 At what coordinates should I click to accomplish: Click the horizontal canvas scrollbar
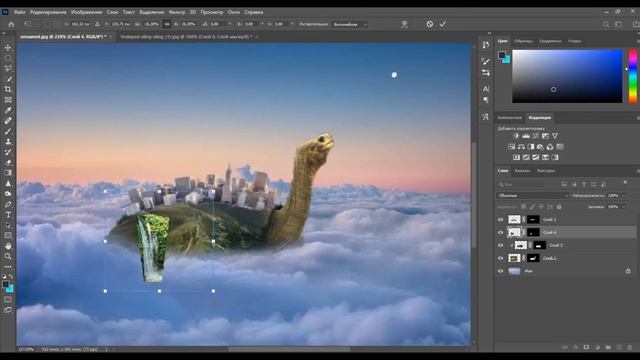point(289,349)
